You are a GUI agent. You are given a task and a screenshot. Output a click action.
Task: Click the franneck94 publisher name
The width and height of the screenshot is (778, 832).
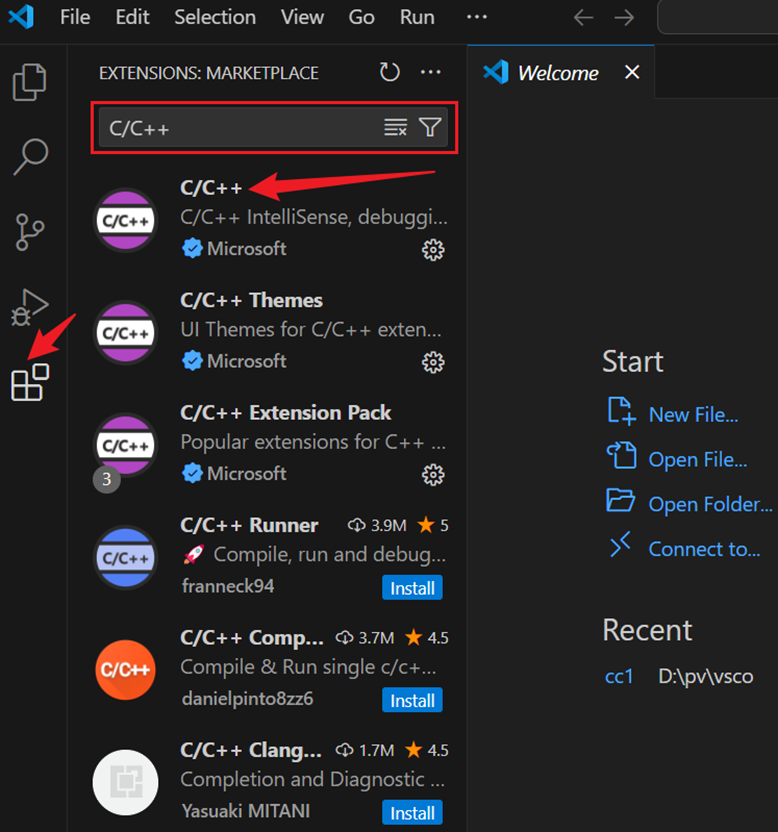pyautogui.click(x=228, y=586)
